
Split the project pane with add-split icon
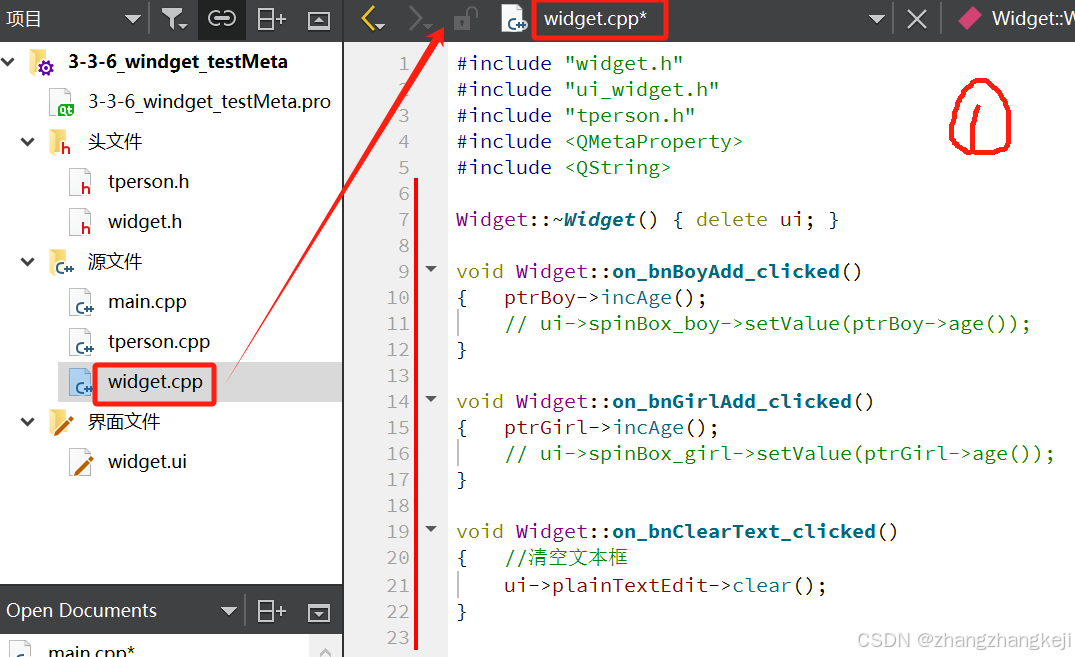(x=271, y=19)
